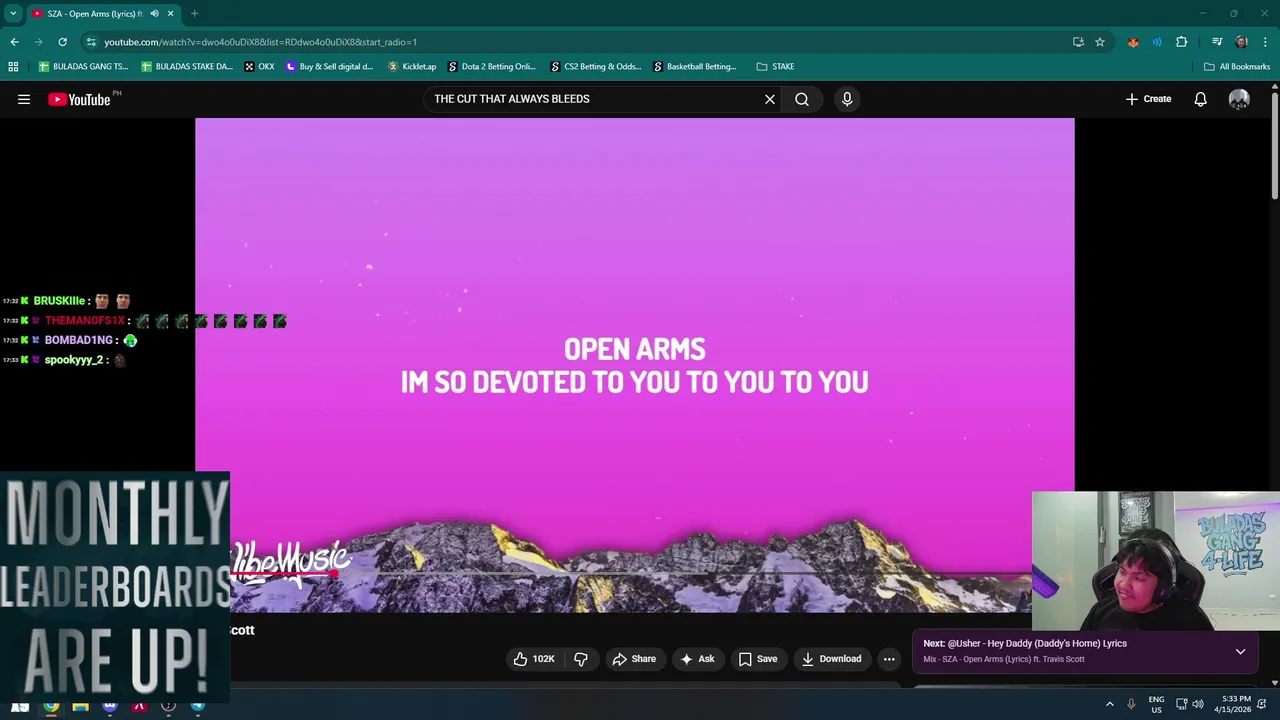Viewport: 1280px width, 720px height.
Task: Open the system volume control
Action: pos(1198,704)
